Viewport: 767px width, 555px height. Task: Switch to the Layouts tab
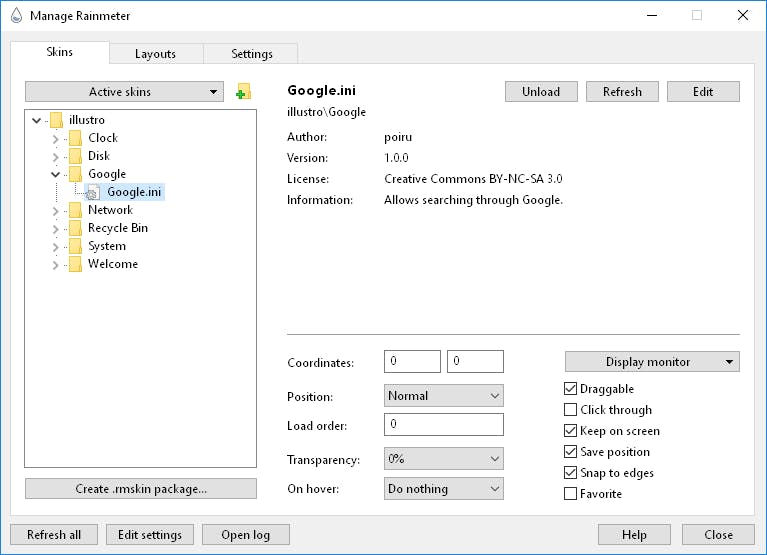coord(155,54)
